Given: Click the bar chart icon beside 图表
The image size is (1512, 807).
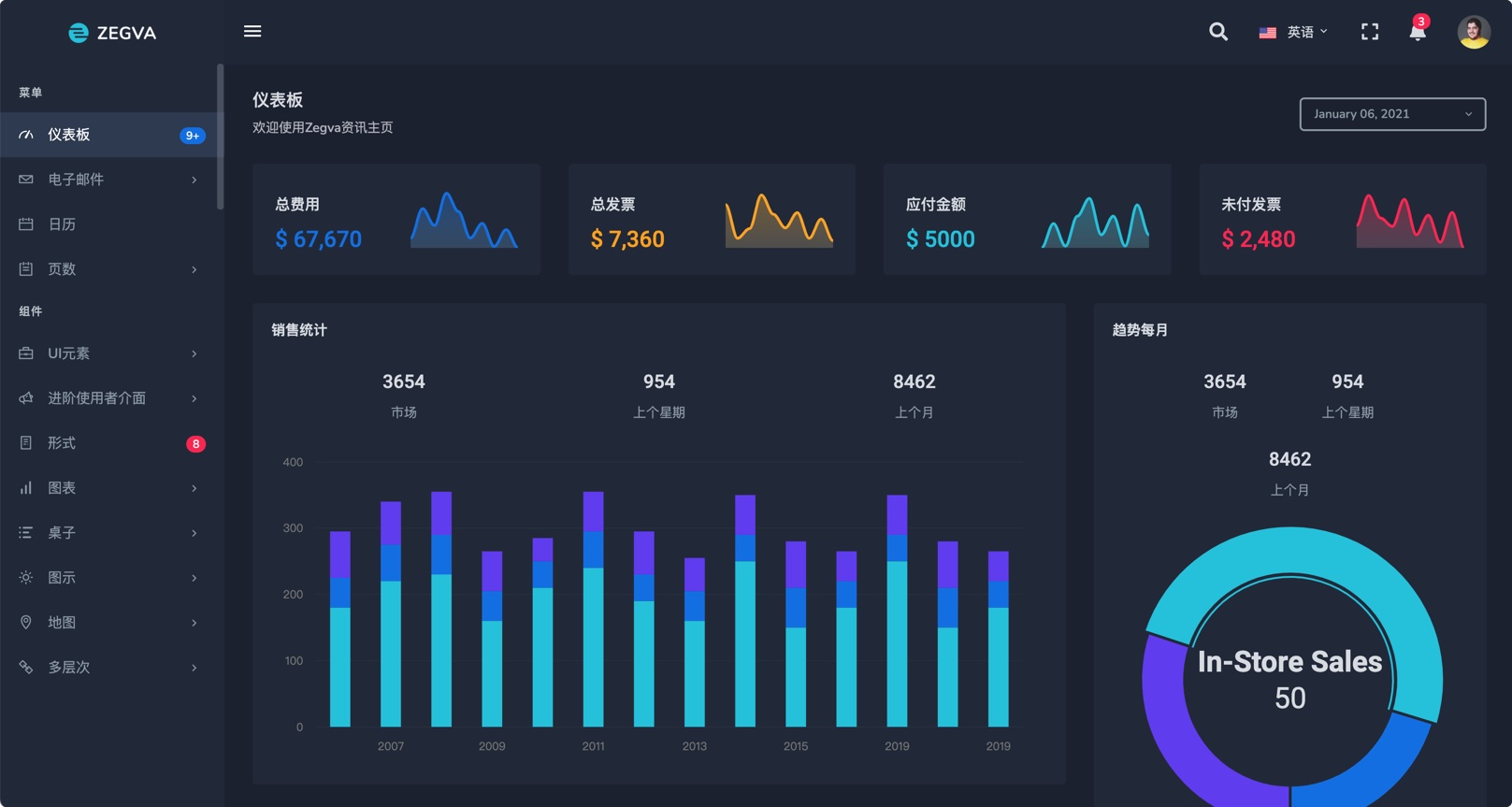Looking at the screenshot, I should click(x=26, y=488).
